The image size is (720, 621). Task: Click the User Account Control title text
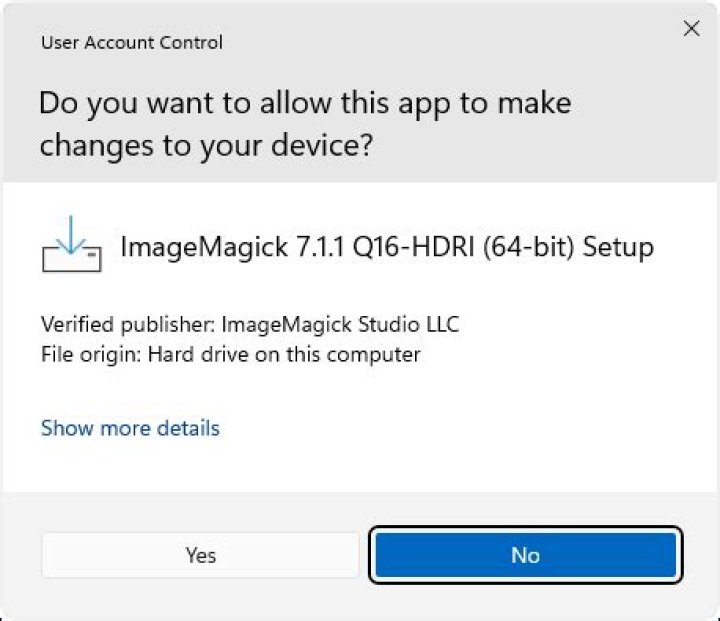[132, 42]
